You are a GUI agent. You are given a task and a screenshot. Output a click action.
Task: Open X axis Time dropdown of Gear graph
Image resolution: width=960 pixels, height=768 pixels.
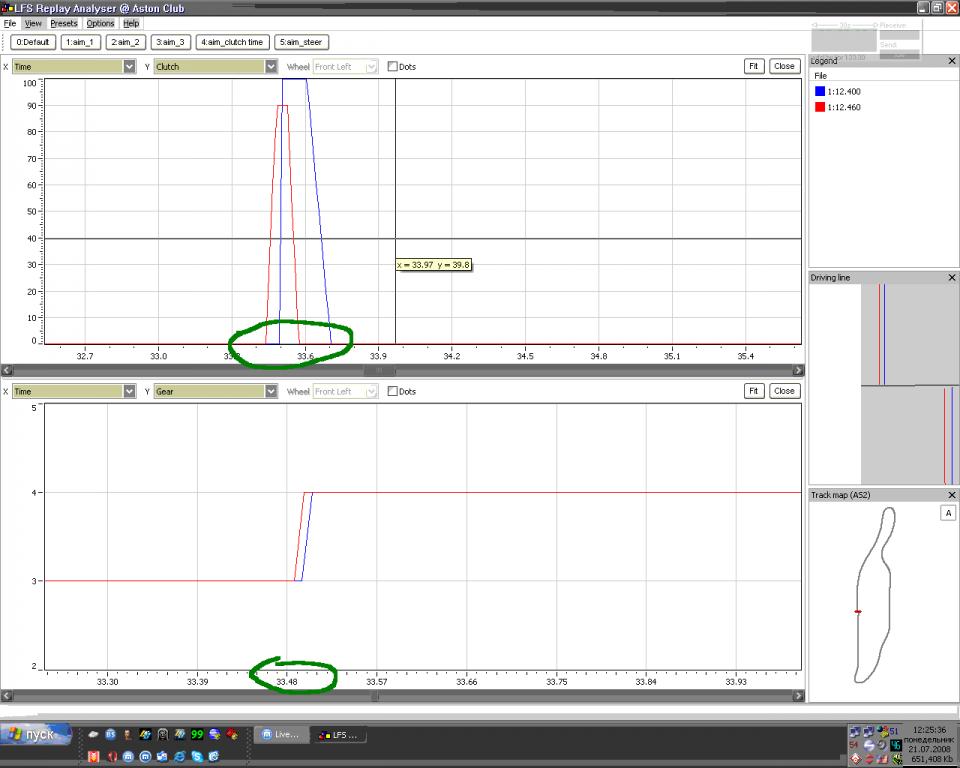[x=73, y=391]
